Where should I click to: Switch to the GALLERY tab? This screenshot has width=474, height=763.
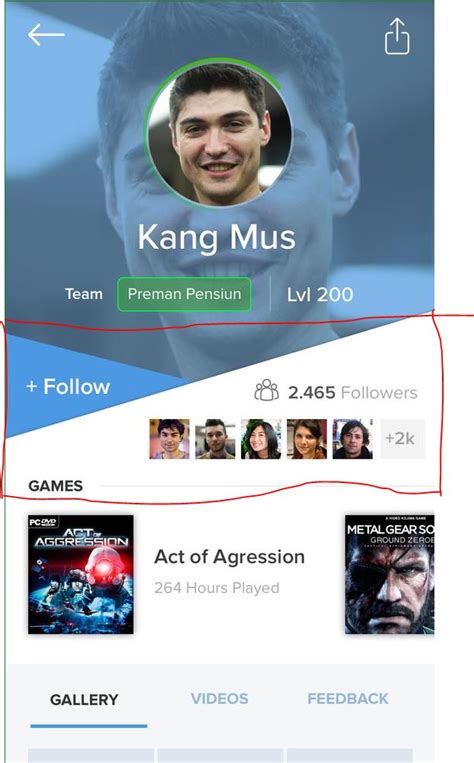point(84,700)
